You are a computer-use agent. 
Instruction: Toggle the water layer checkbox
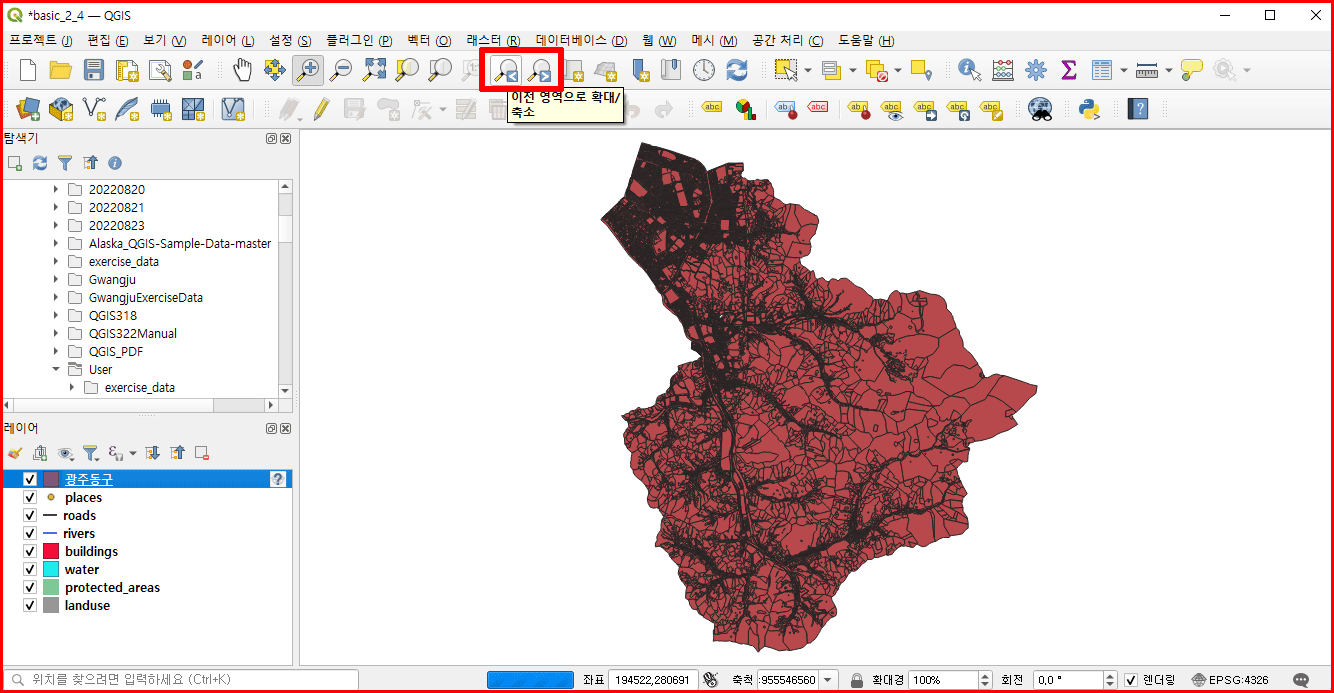tap(30, 569)
